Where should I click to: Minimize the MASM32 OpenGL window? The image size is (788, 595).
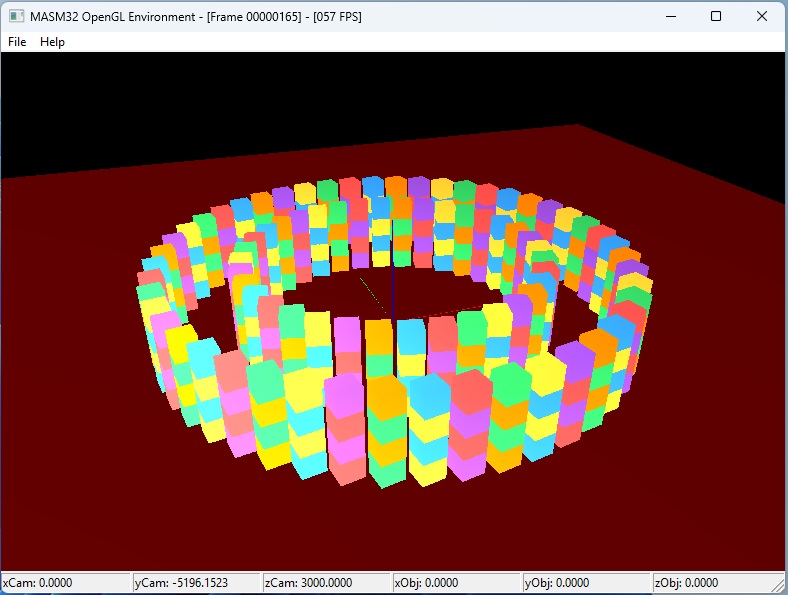click(x=671, y=17)
